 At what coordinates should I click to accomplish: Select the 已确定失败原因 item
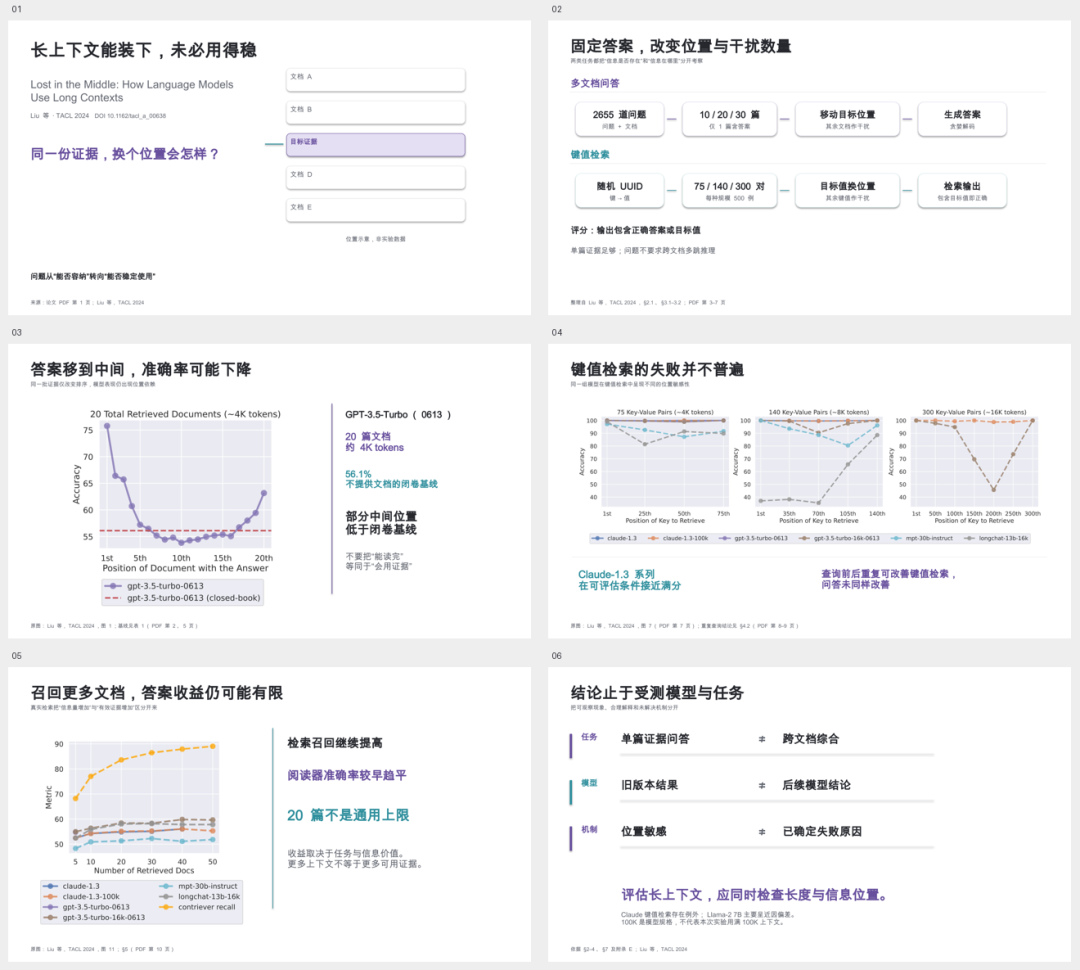[x=822, y=831]
